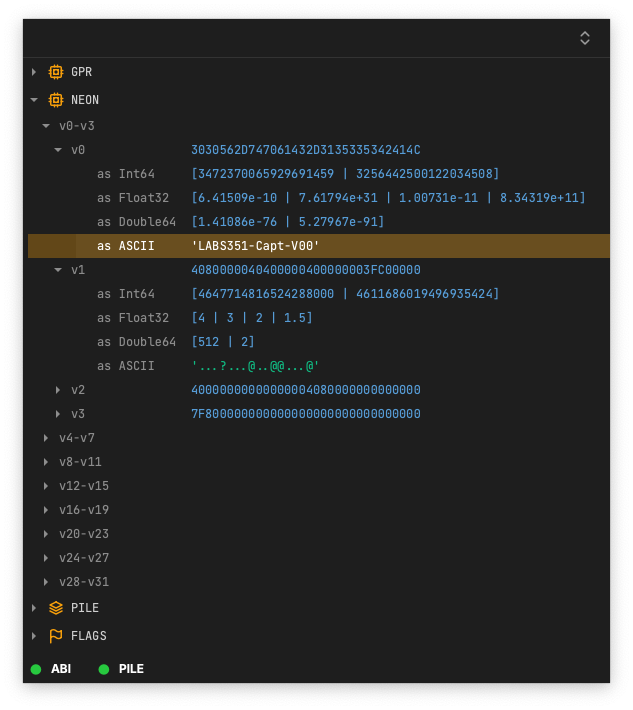Viewport: 633px width, 710px height.
Task: Collapse the v1 register details
Action: (x=58, y=270)
